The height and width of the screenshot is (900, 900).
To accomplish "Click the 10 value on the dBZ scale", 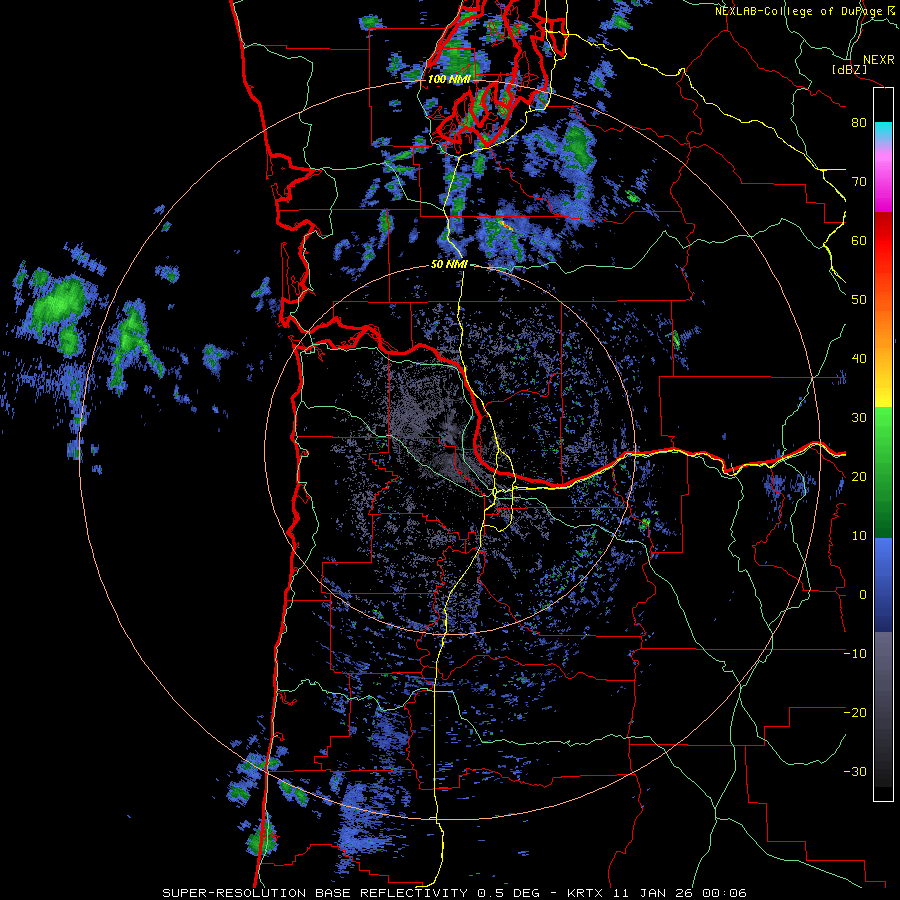I will [x=859, y=536].
